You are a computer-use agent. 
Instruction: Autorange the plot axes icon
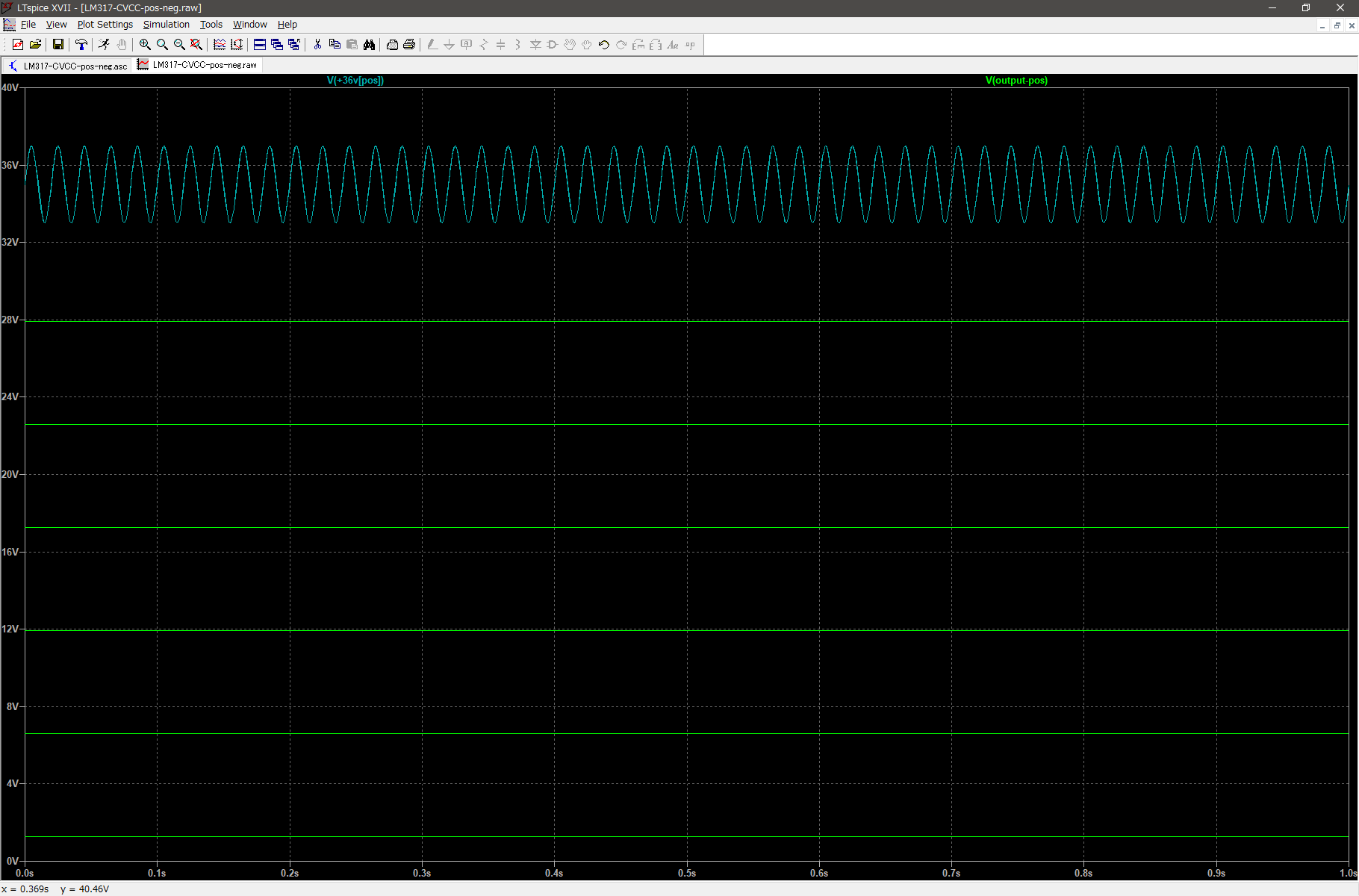237,45
